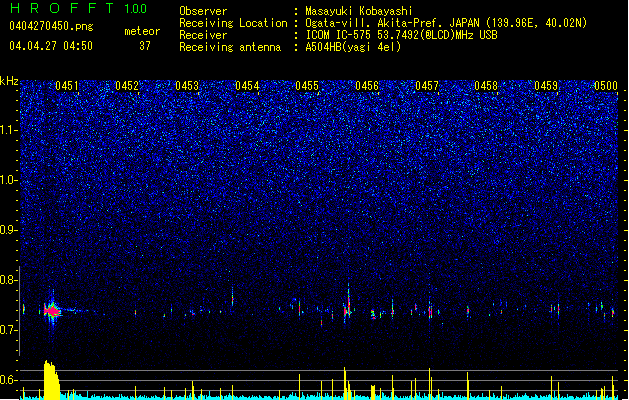Click the 'meteor' label
Image resolution: width=629 pixels, height=400 pixels.
click(142, 31)
